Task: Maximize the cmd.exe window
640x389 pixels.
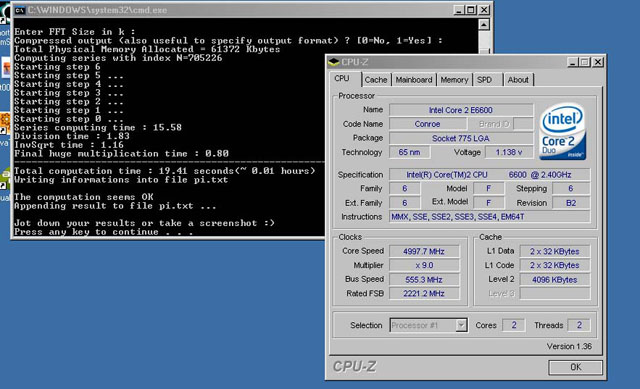Action: click(x=471, y=10)
